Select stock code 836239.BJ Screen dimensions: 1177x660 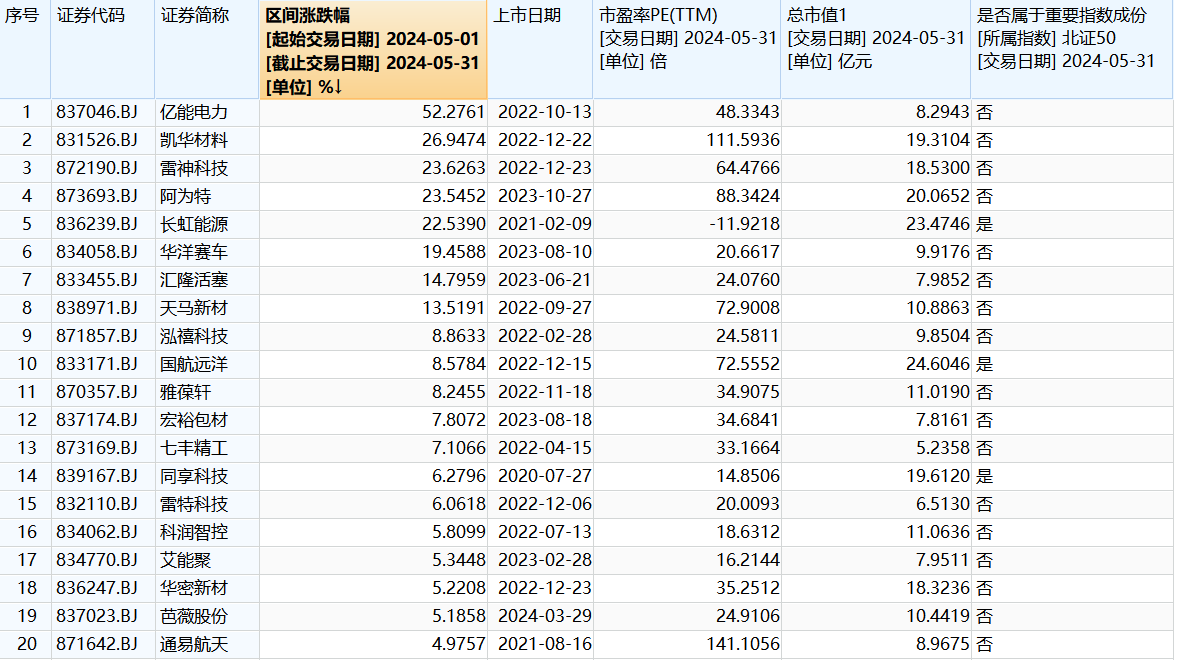click(x=97, y=224)
